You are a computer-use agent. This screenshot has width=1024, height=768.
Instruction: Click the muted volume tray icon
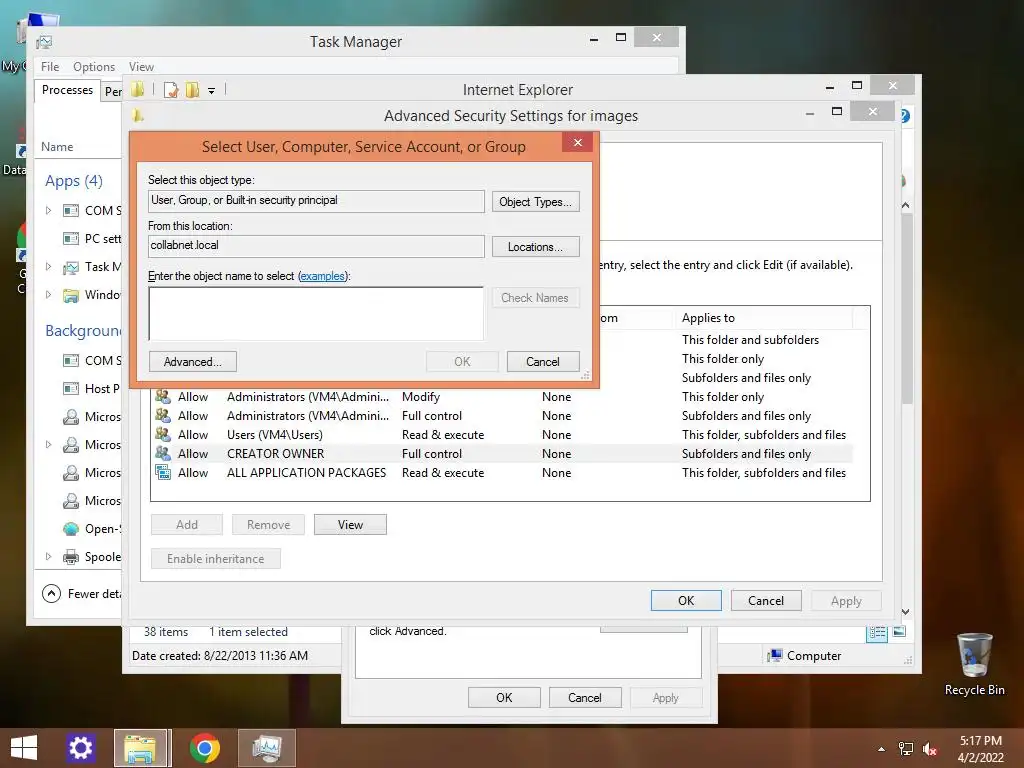(931, 749)
